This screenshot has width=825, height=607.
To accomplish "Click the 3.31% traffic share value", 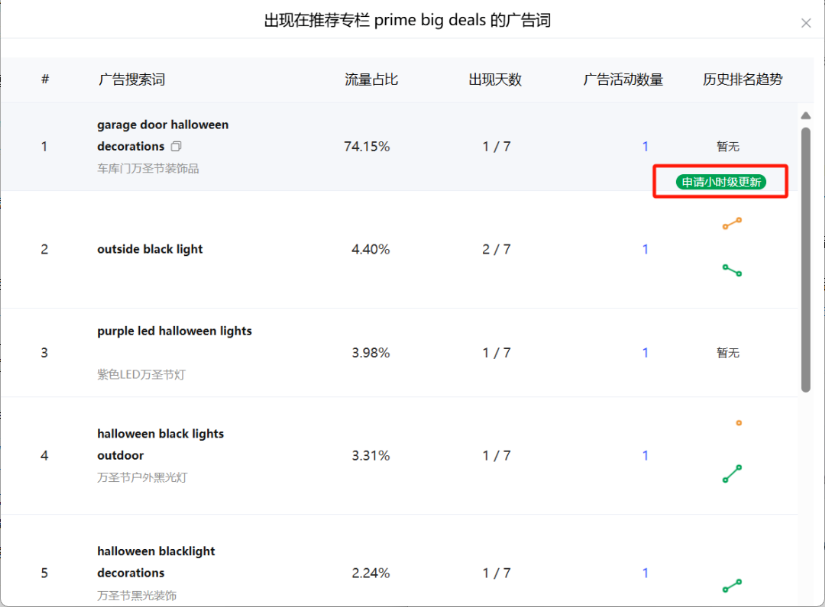I will [x=370, y=456].
